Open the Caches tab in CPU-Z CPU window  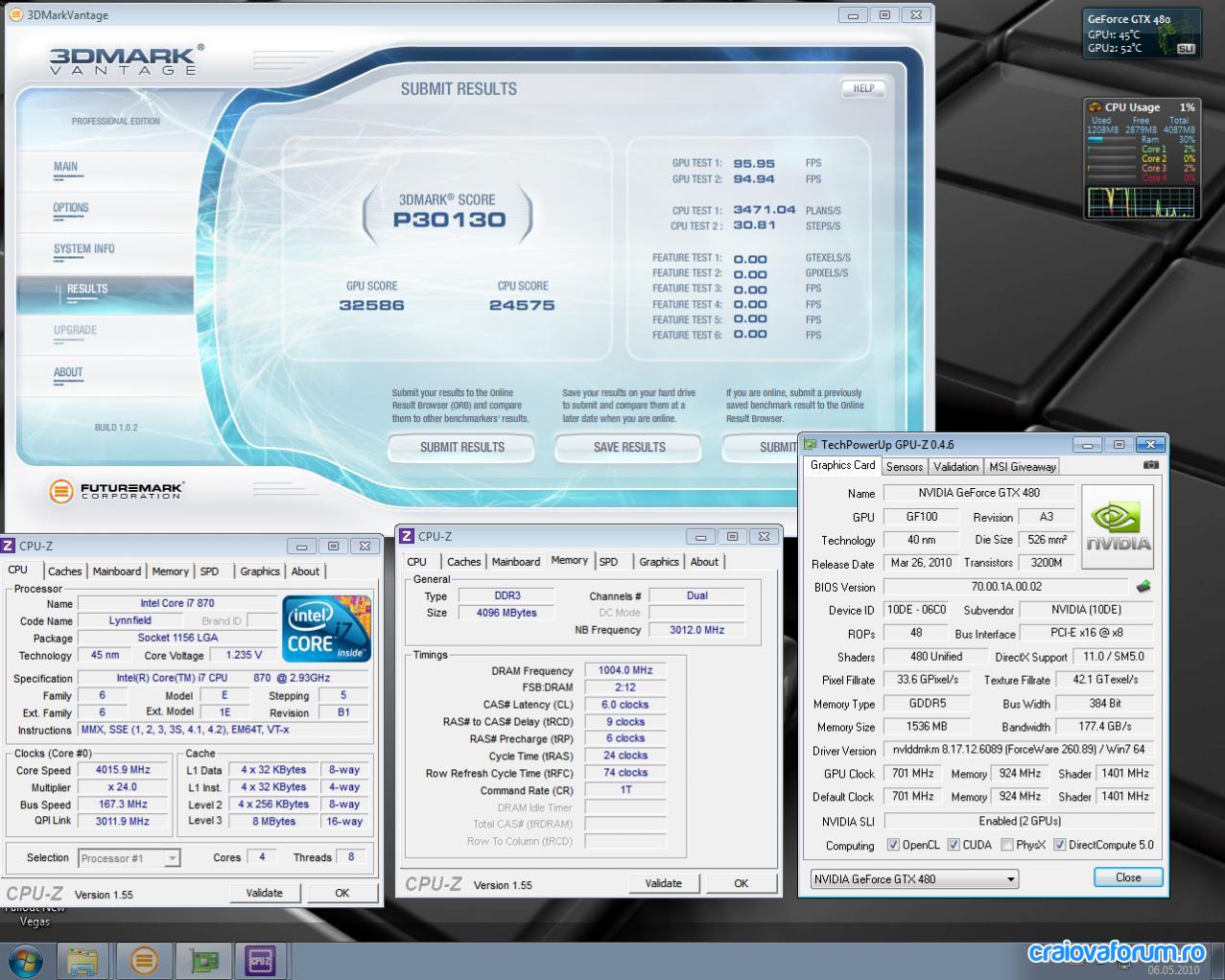64,572
